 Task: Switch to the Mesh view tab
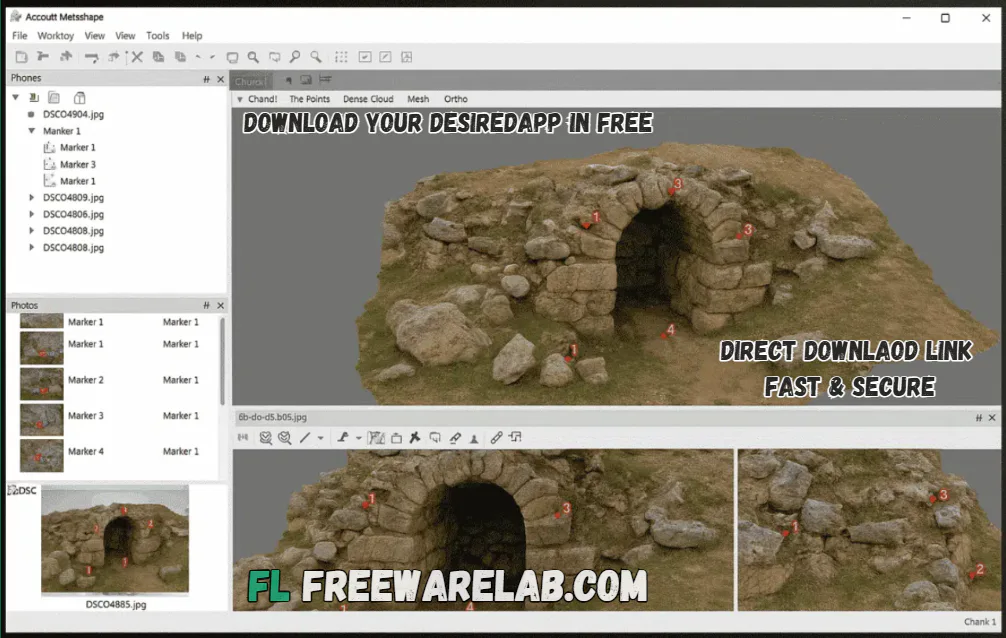tap(418, 98)
